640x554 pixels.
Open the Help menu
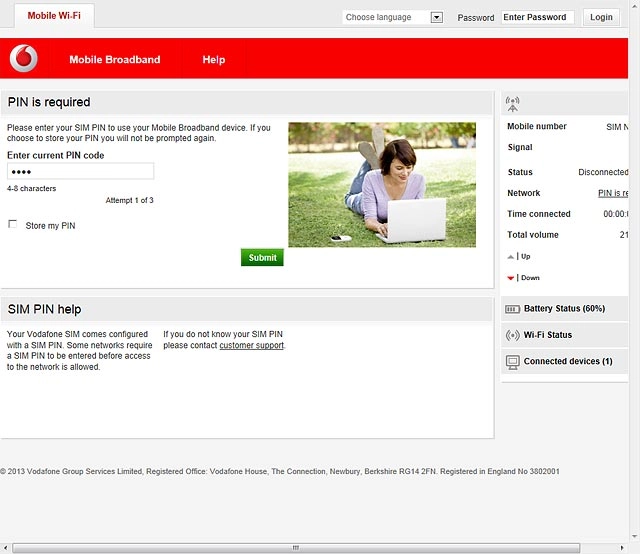click(213, 60)
